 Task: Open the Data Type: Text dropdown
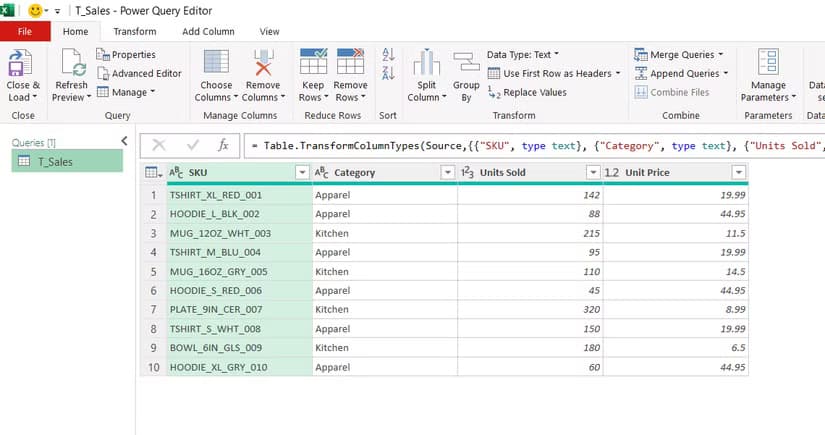pyautogui.click(x=523, y=55)
